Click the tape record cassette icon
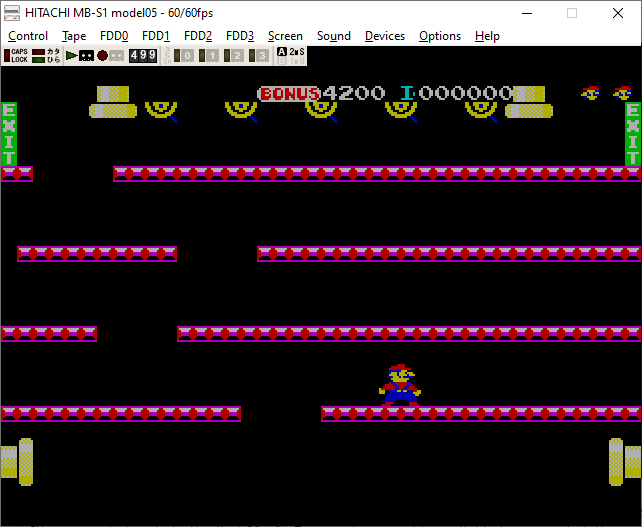 111,55
